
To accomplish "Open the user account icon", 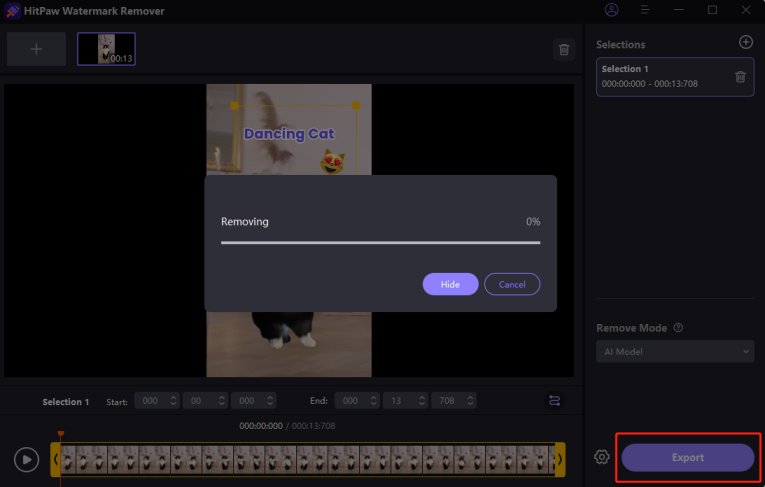I will (612, 10).
